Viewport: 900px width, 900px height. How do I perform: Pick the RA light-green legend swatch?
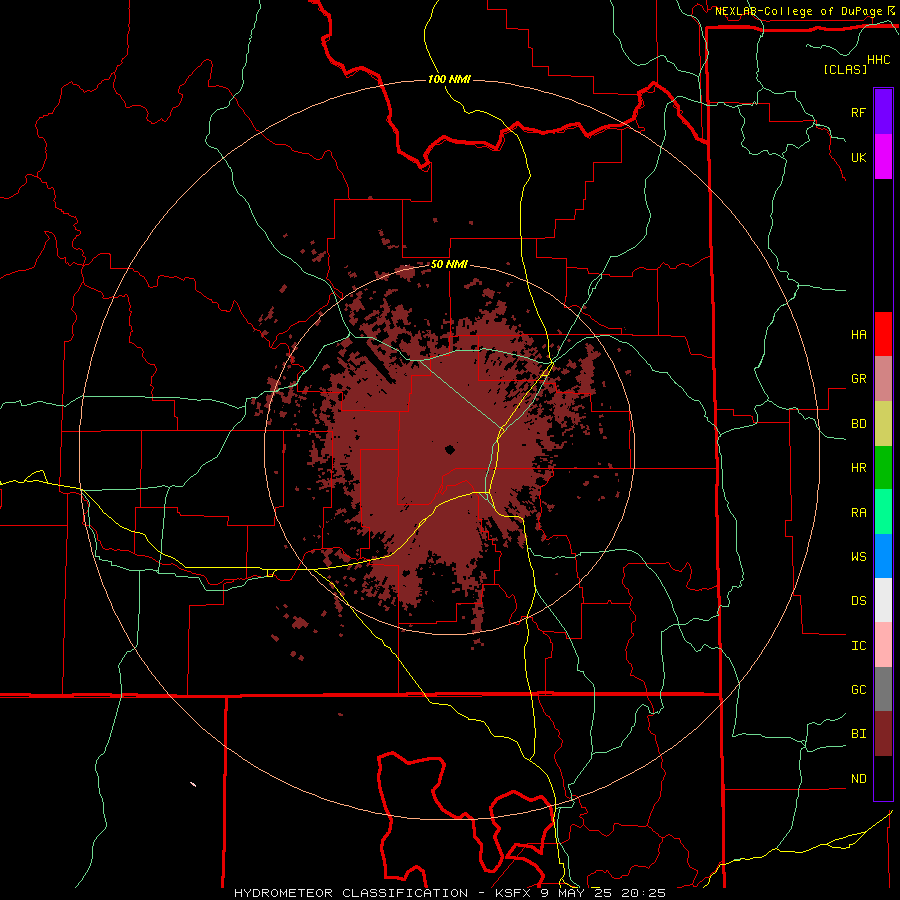coord(883,512)
